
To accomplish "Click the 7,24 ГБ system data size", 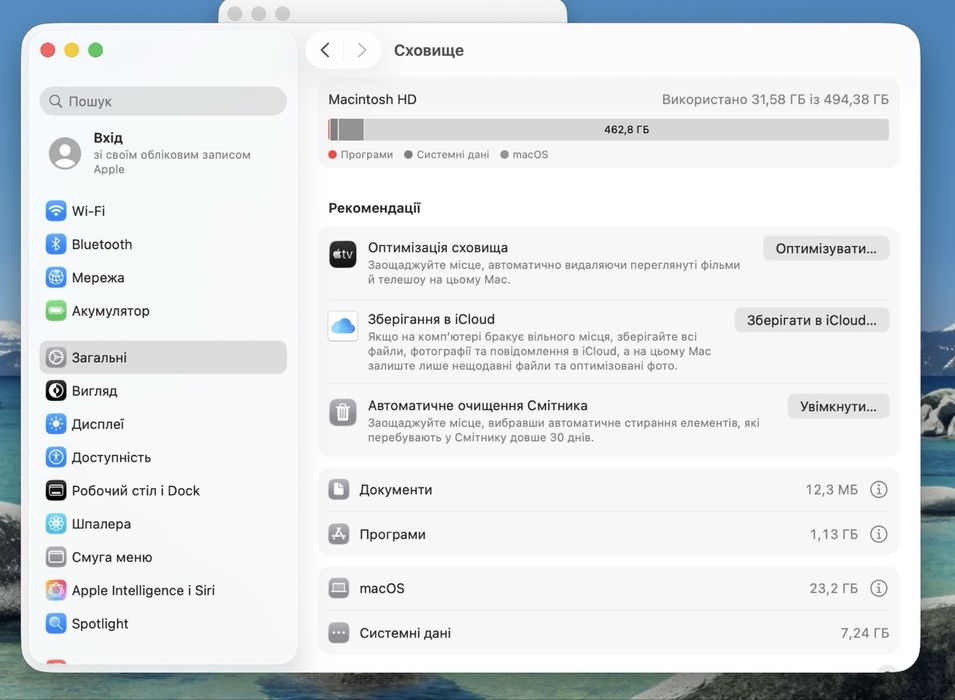I will coord(864,634).
